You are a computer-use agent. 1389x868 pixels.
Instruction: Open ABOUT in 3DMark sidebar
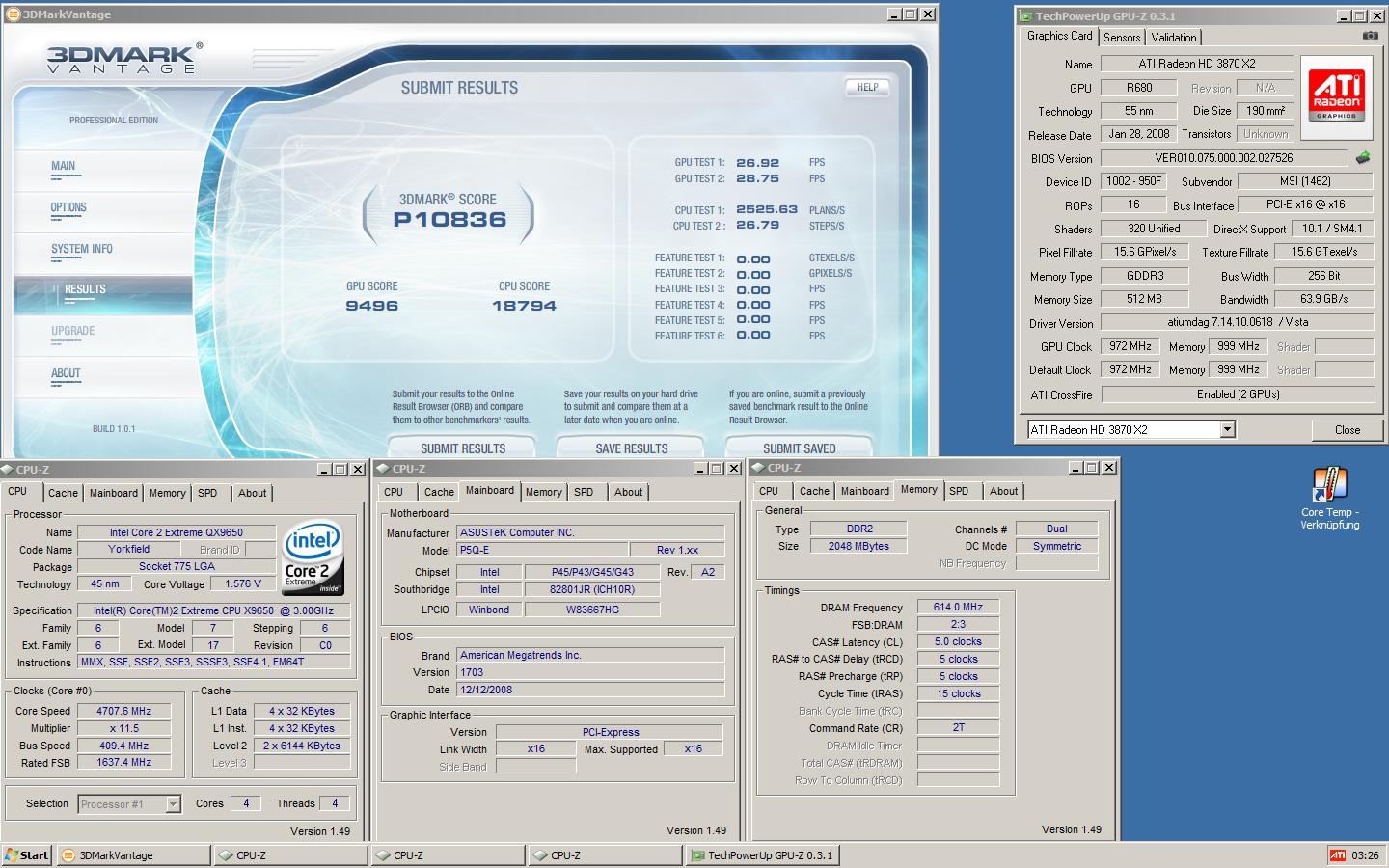(66, 373)
